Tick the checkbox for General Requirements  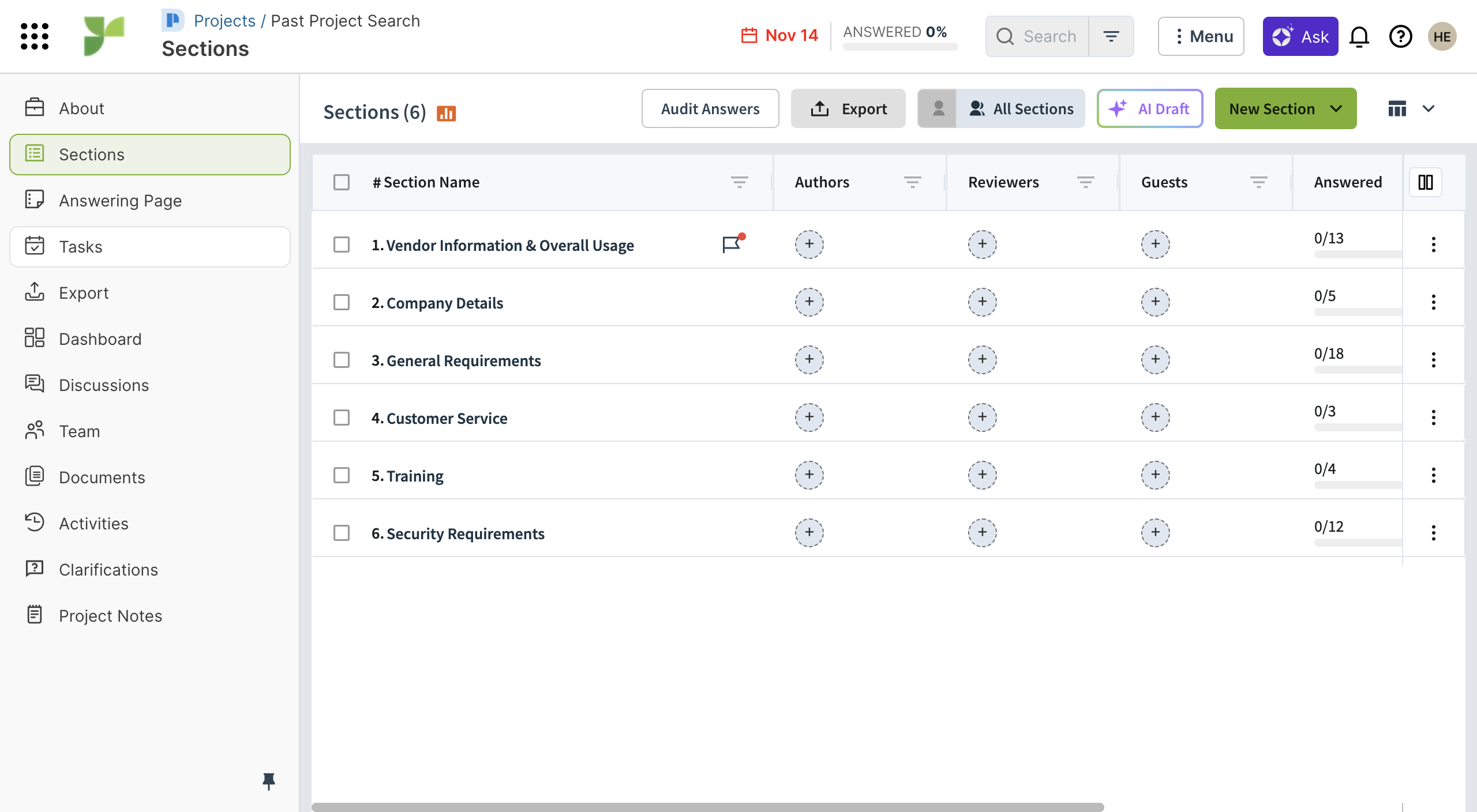[x=342, y=360]
